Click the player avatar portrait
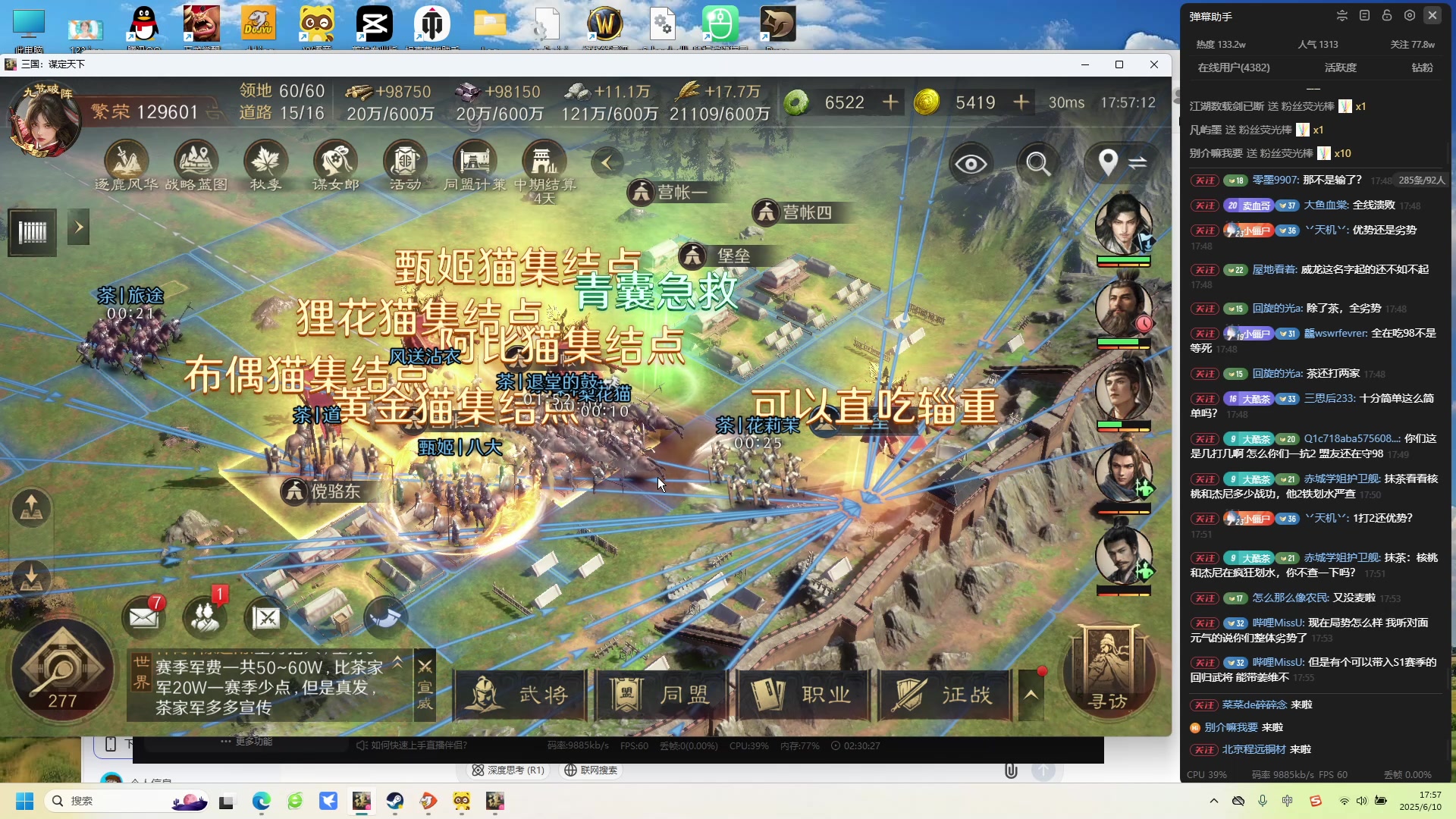Viewport: 1456px width, 819px height. coord(44,121)
